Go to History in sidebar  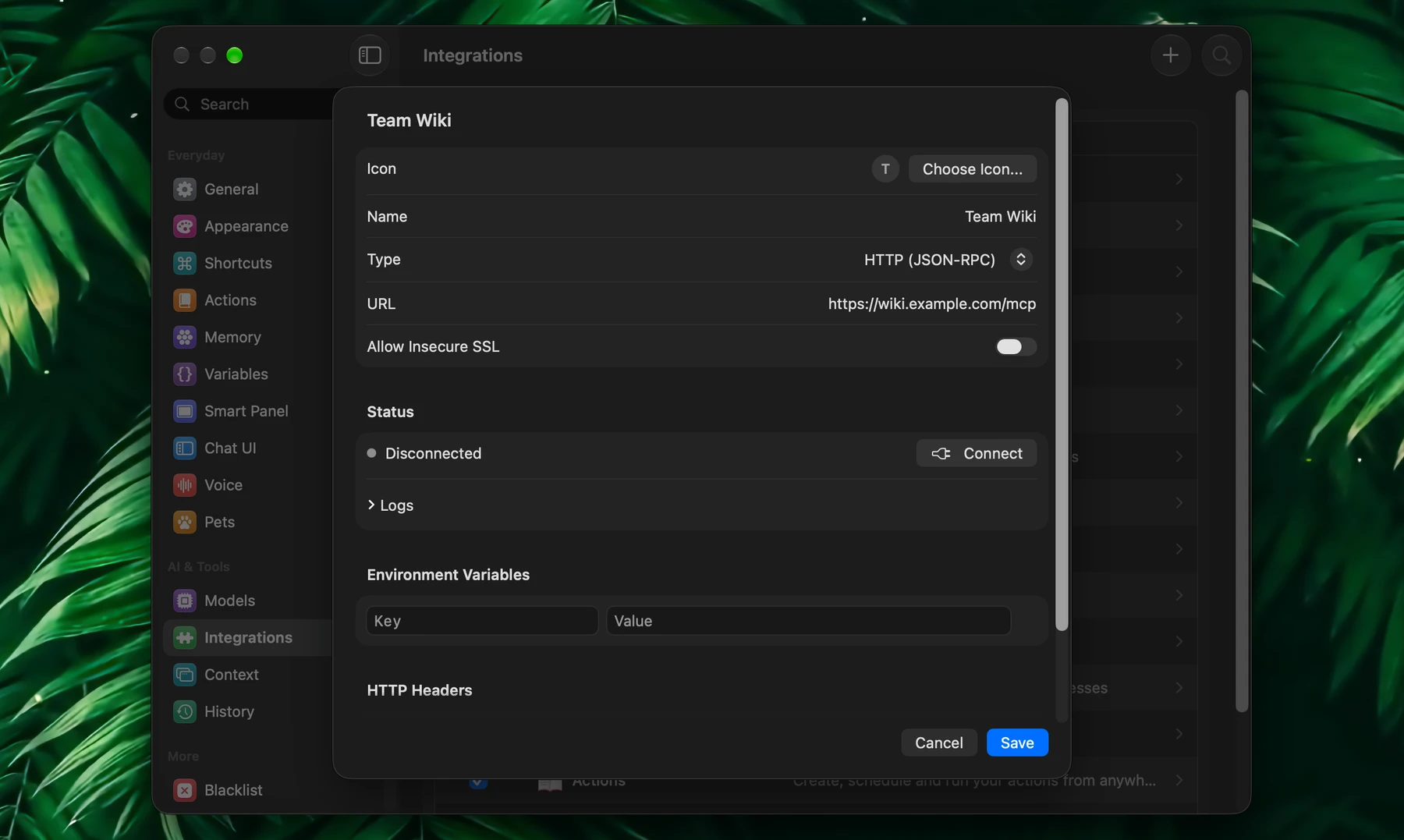pyautogui.click(x=229, y=711)
